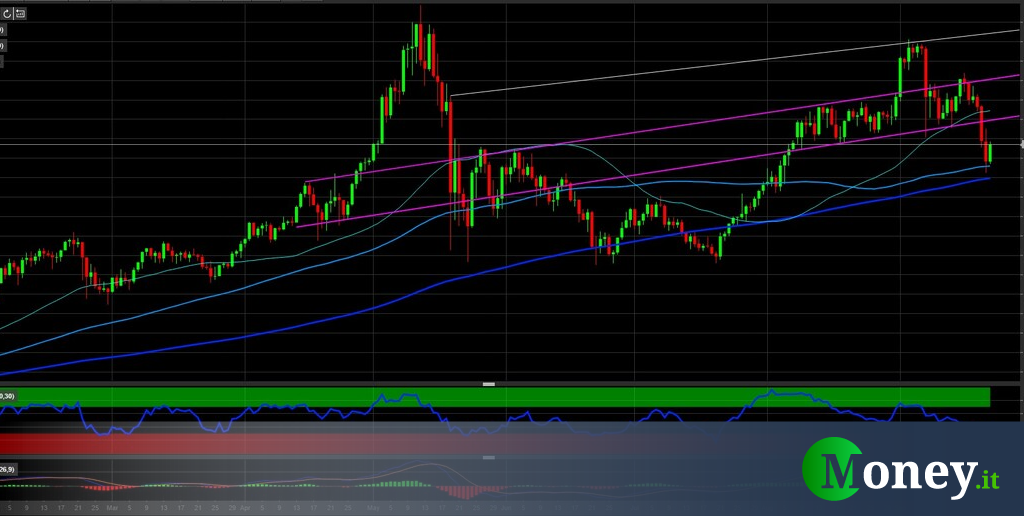Screen dimensions: 1024x516
Task: Click the price marker on the right edge
Action: (1020, 144)
